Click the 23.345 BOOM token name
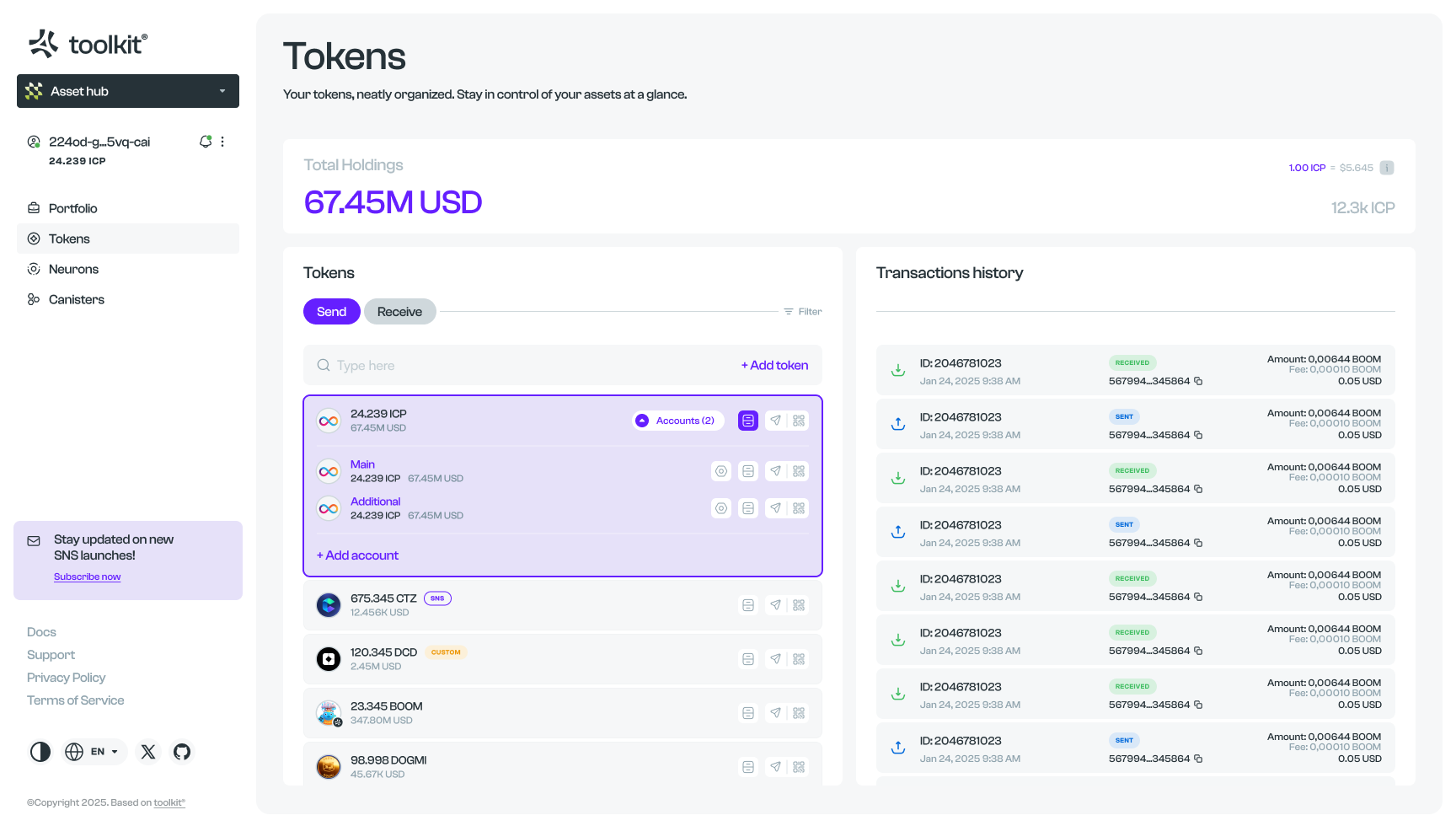Screen dimensions: 1456x826 pos(387,706)
